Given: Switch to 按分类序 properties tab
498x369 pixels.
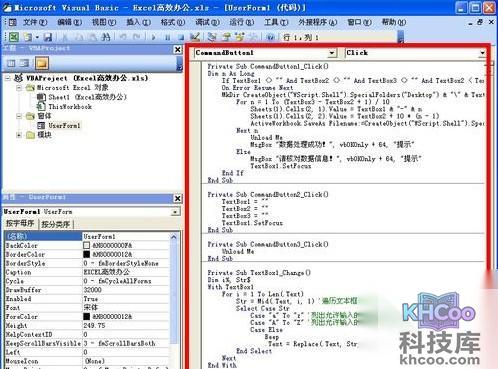Looking at the screenshot, I should tap(56, 224).
